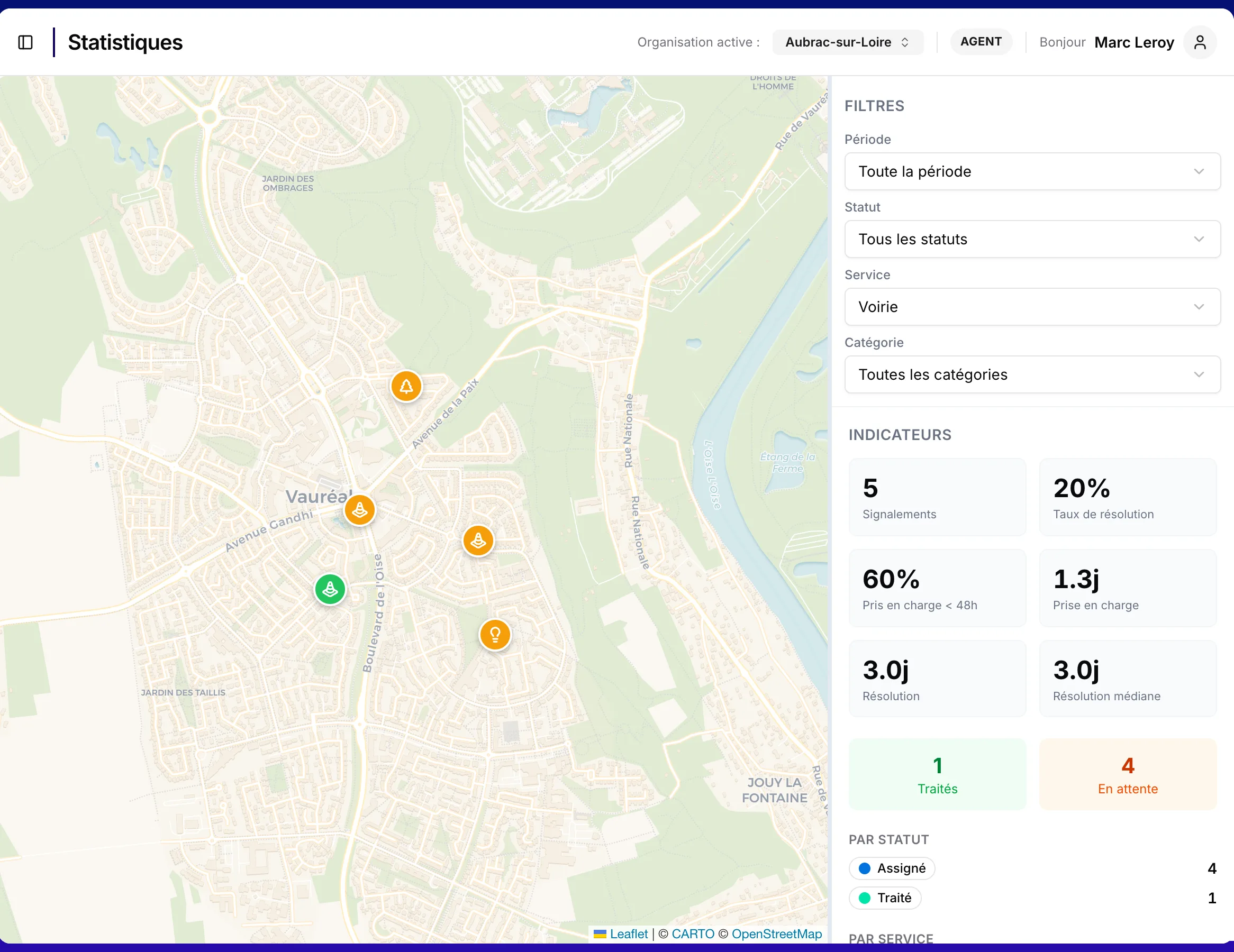Viewport: 1234px width, 952px height.
Task: Click the INDICATEURS section heading
Action: tap(900, 435)
